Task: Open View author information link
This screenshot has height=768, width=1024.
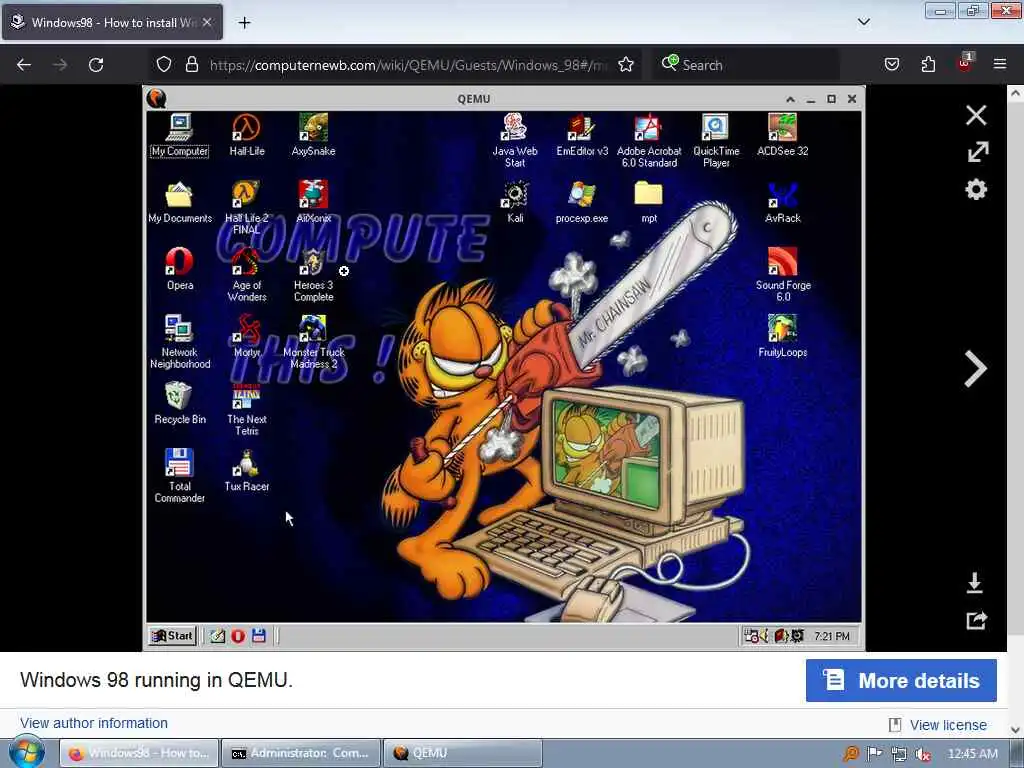Action: tap(94, 723)
